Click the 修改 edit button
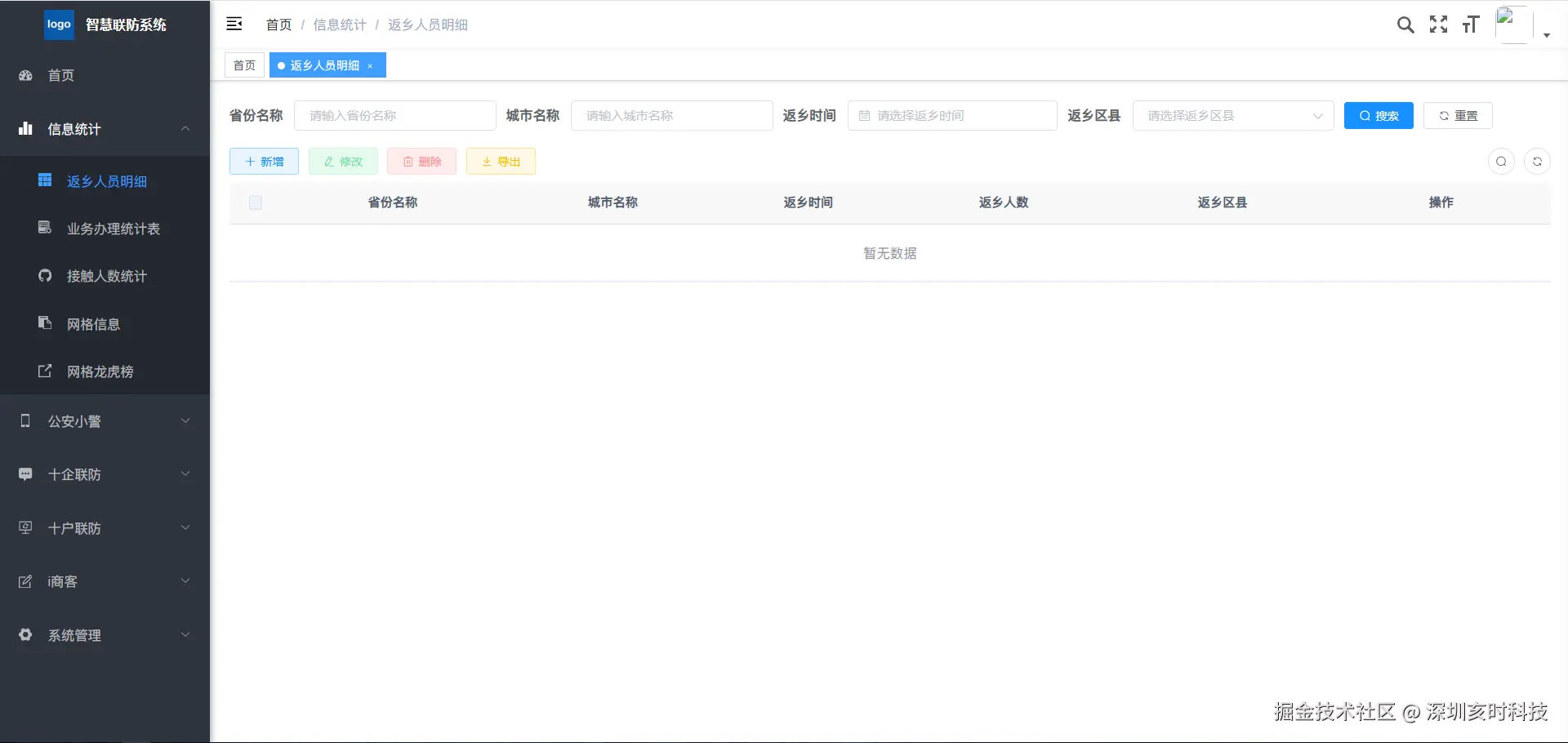 (343, 162)
